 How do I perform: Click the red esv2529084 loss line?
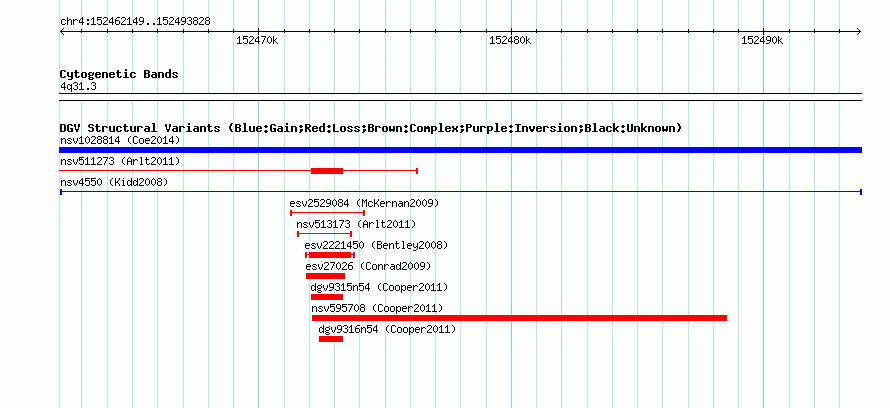pos(328,213)
